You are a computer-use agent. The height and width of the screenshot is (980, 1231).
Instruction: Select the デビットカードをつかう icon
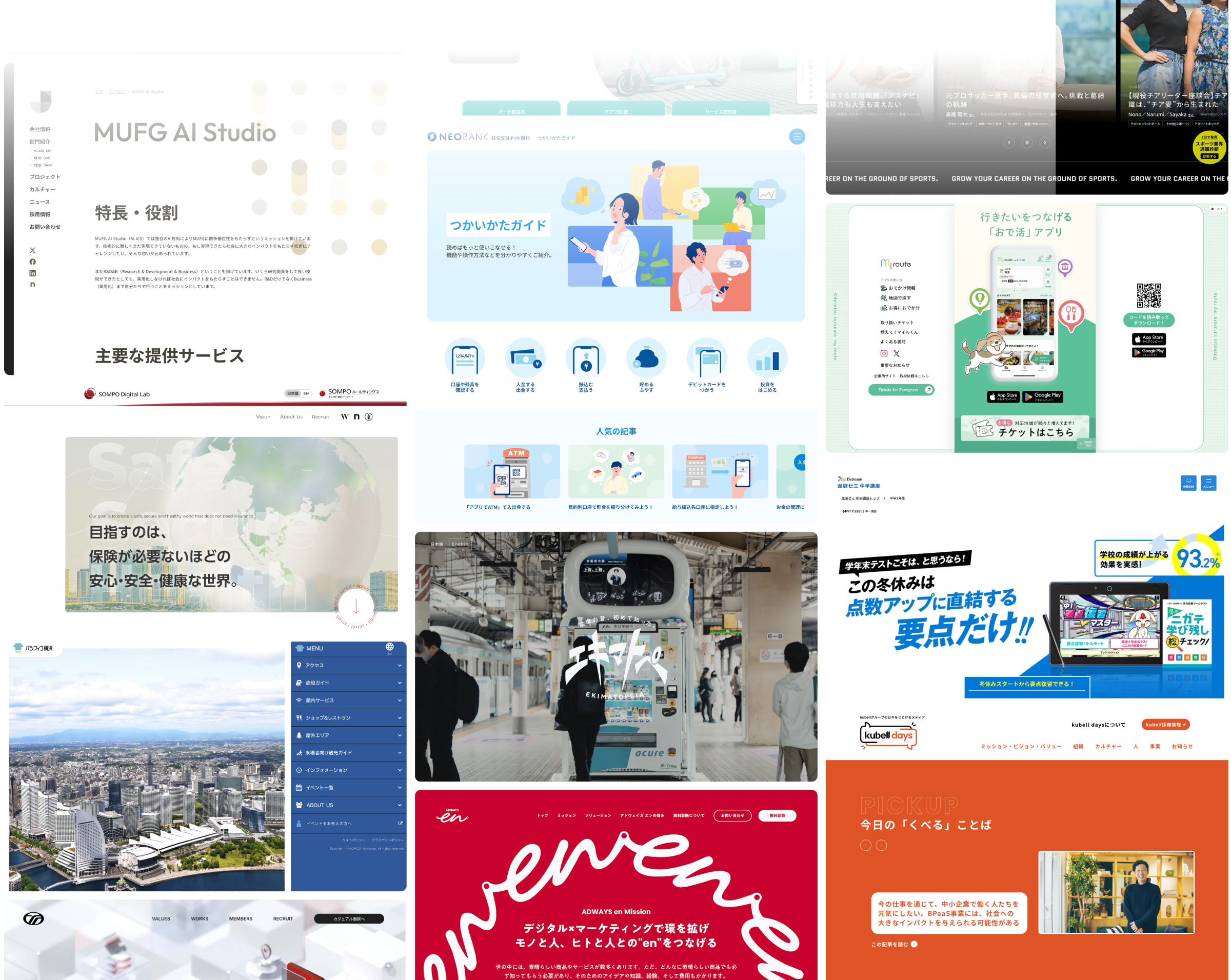707,359
